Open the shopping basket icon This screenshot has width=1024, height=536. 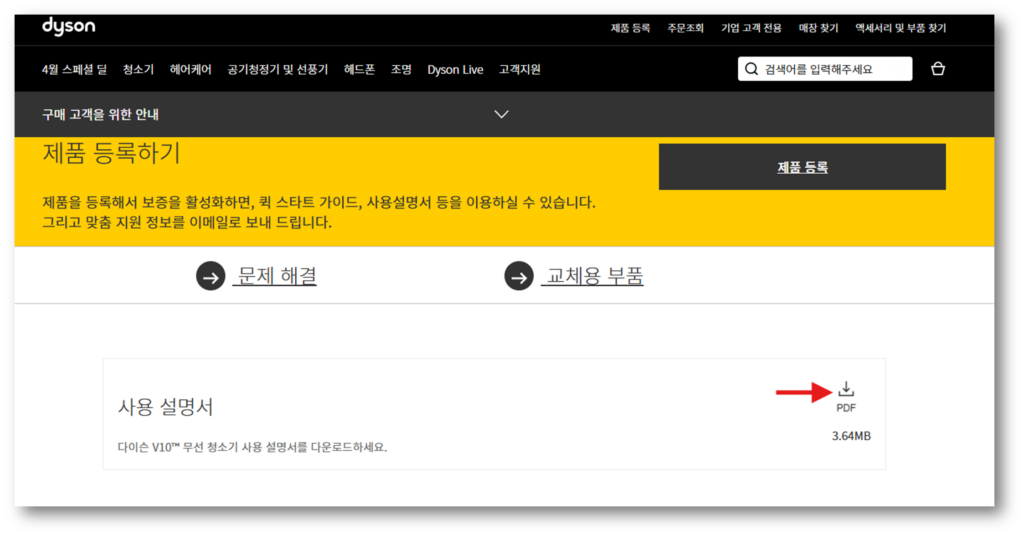(x=938, y=69)
